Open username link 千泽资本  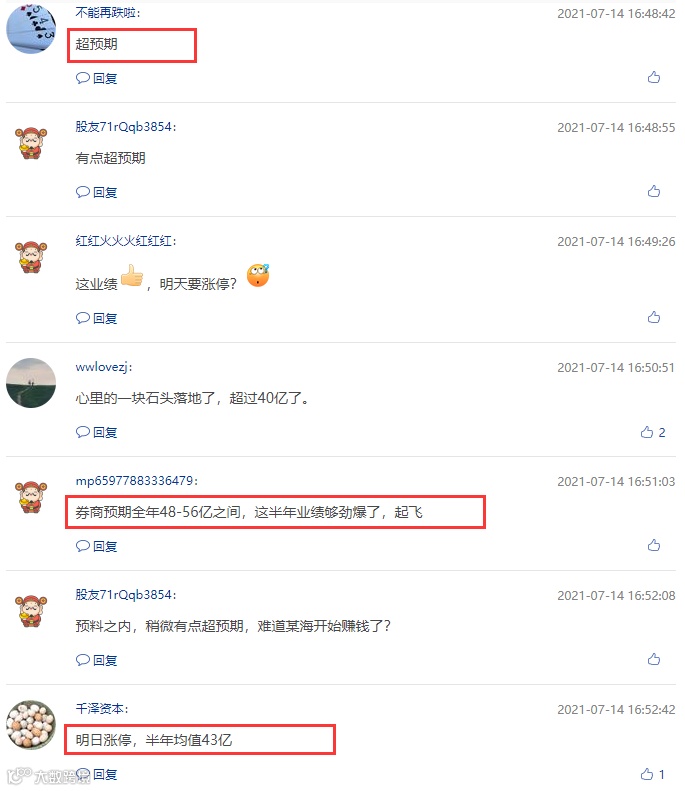click(x=101, y=709)
